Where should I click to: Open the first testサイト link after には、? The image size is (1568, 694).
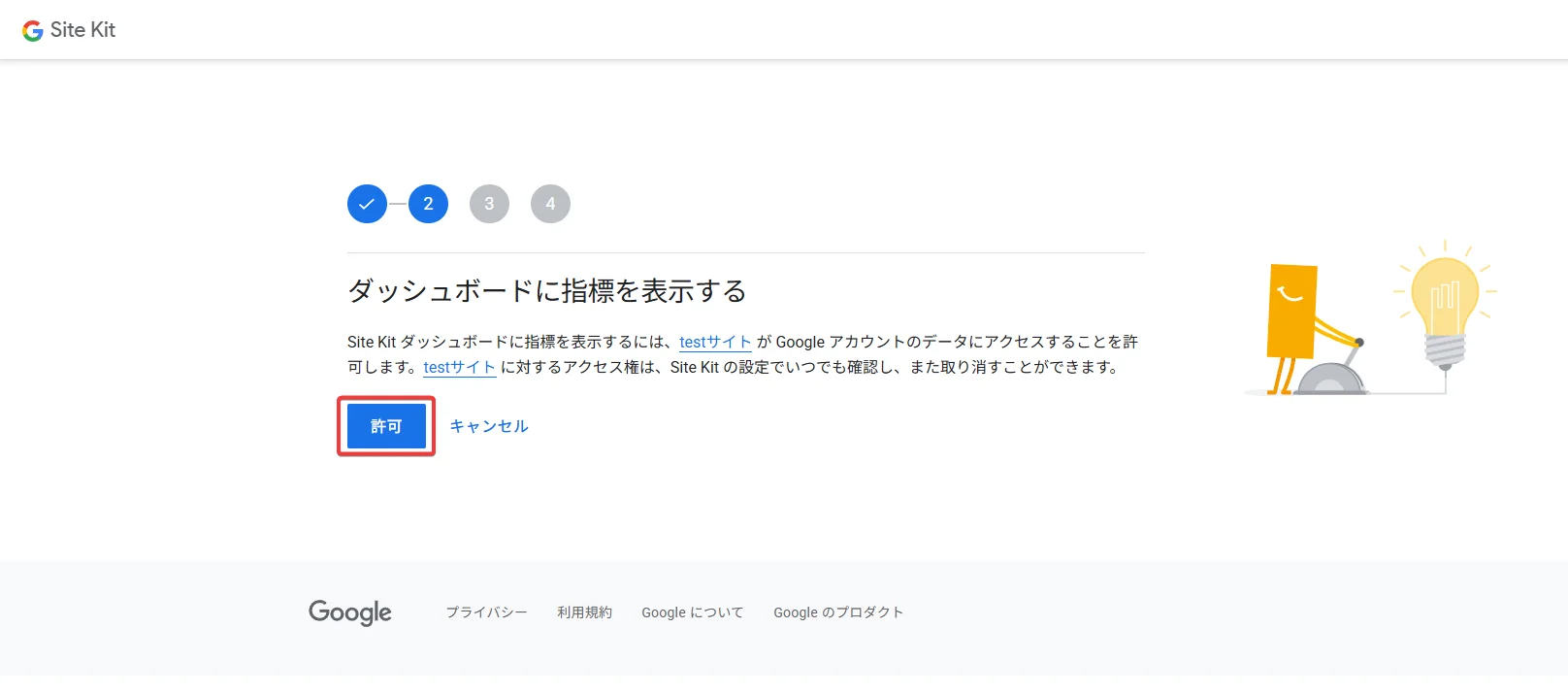[x=715, y=342]
